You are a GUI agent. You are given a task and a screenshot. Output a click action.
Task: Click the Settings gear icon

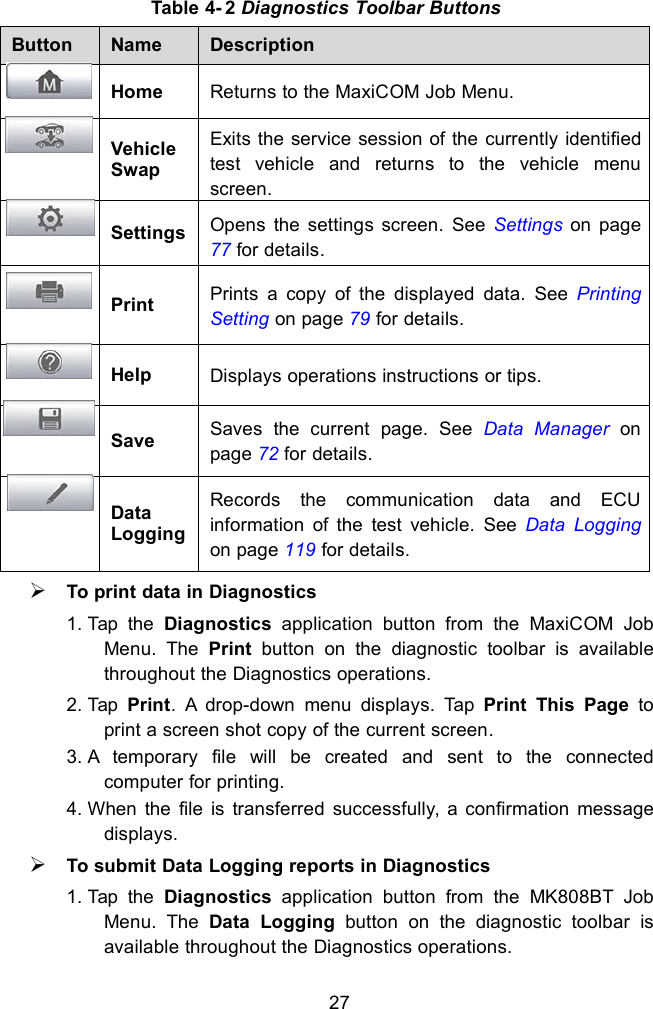tap(50, 218)
